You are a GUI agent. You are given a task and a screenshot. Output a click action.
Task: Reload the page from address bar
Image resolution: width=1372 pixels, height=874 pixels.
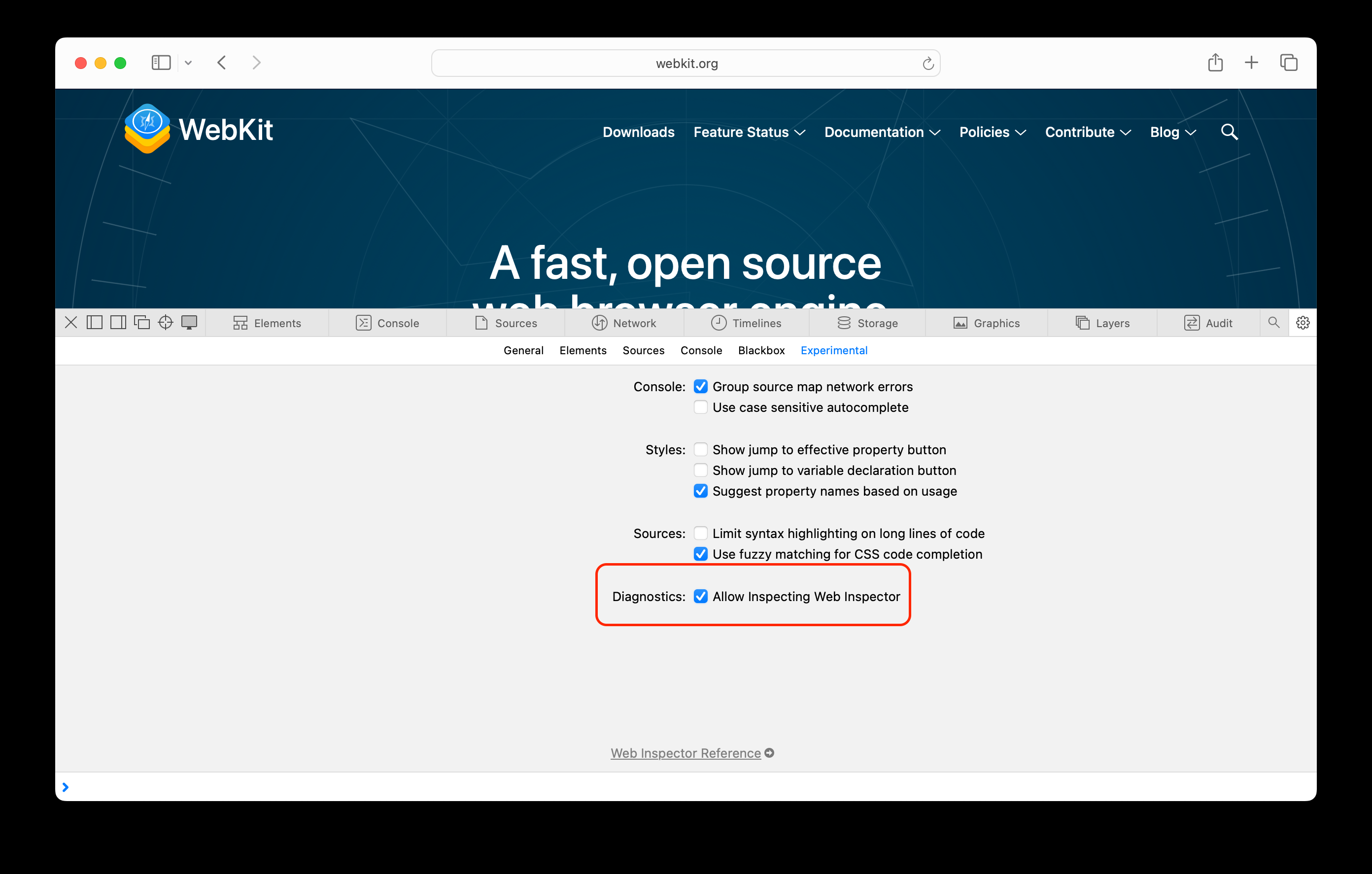(927, 63)
